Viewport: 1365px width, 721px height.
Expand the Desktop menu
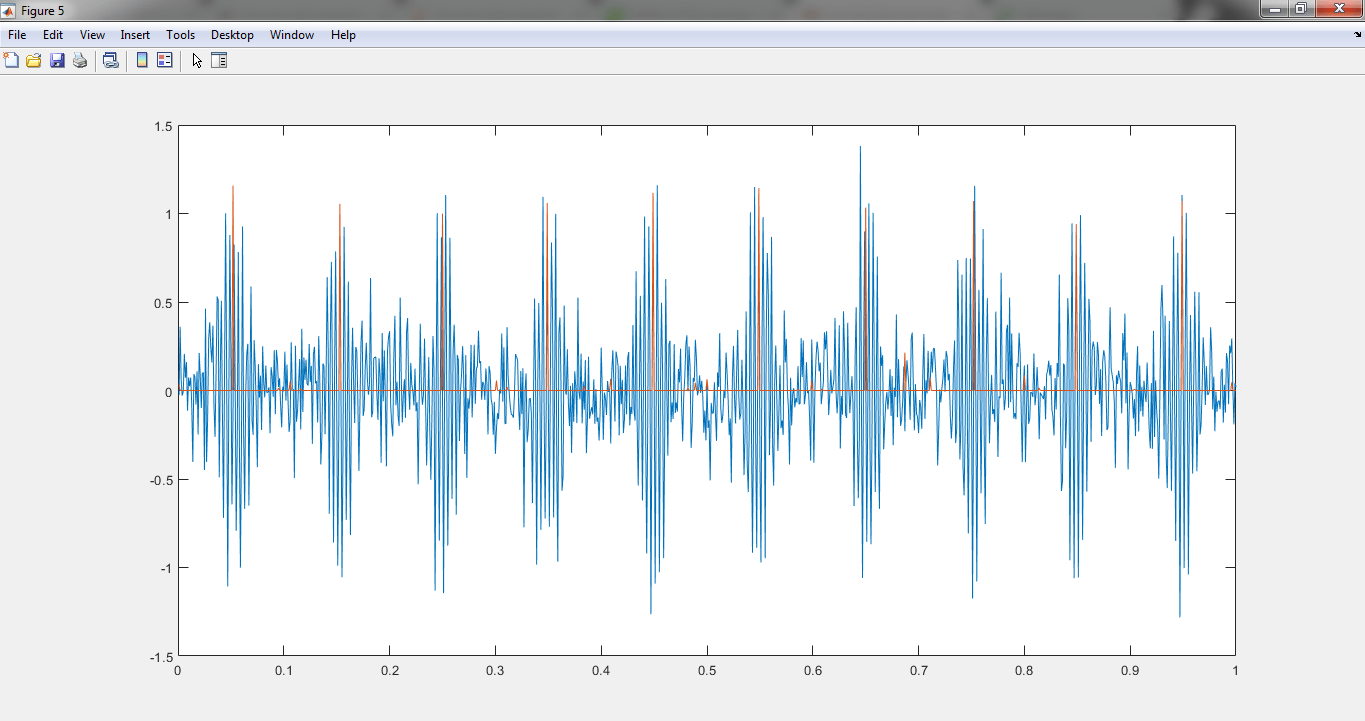232,35
